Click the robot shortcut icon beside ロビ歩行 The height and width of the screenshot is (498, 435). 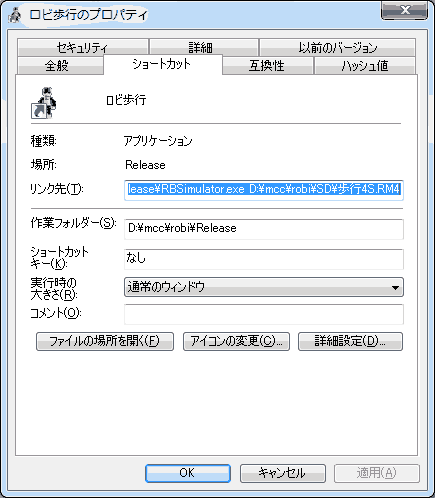(44, 103)
